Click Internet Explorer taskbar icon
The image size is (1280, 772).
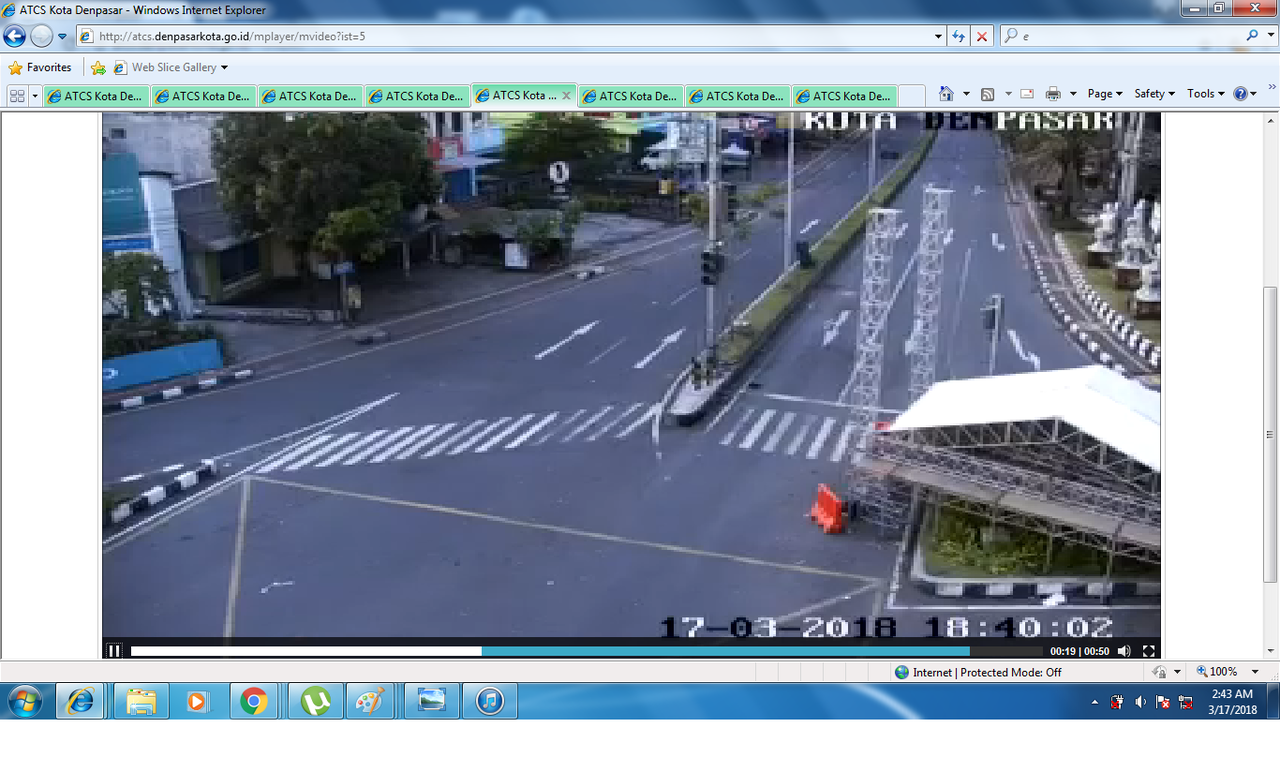[80, 702]
